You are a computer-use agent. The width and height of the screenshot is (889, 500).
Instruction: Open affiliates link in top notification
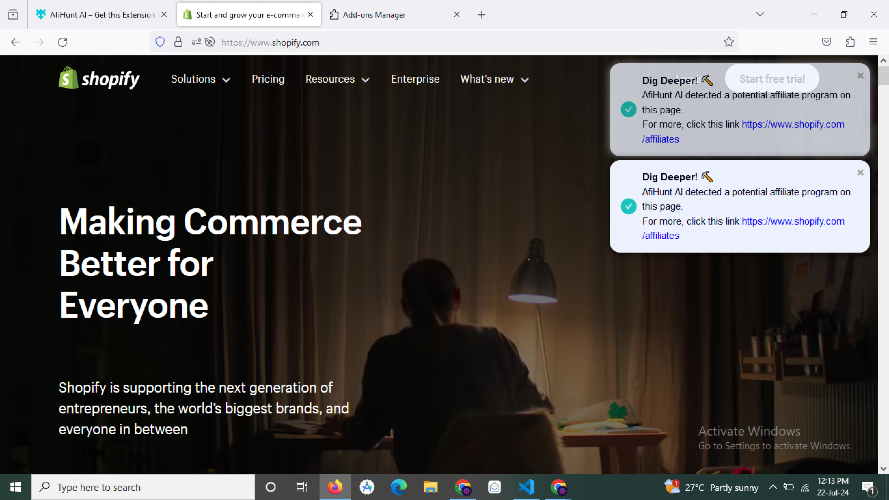[743, 132]
